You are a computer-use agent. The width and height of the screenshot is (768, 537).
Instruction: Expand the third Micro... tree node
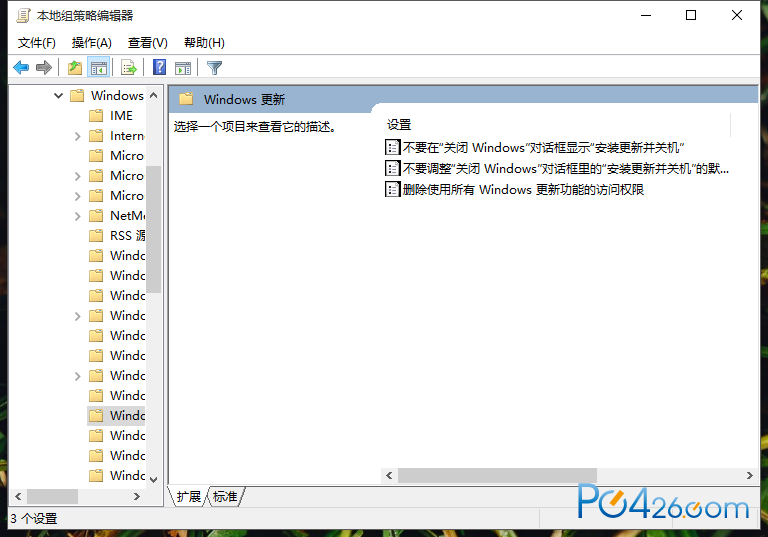(x=77, y=196)
